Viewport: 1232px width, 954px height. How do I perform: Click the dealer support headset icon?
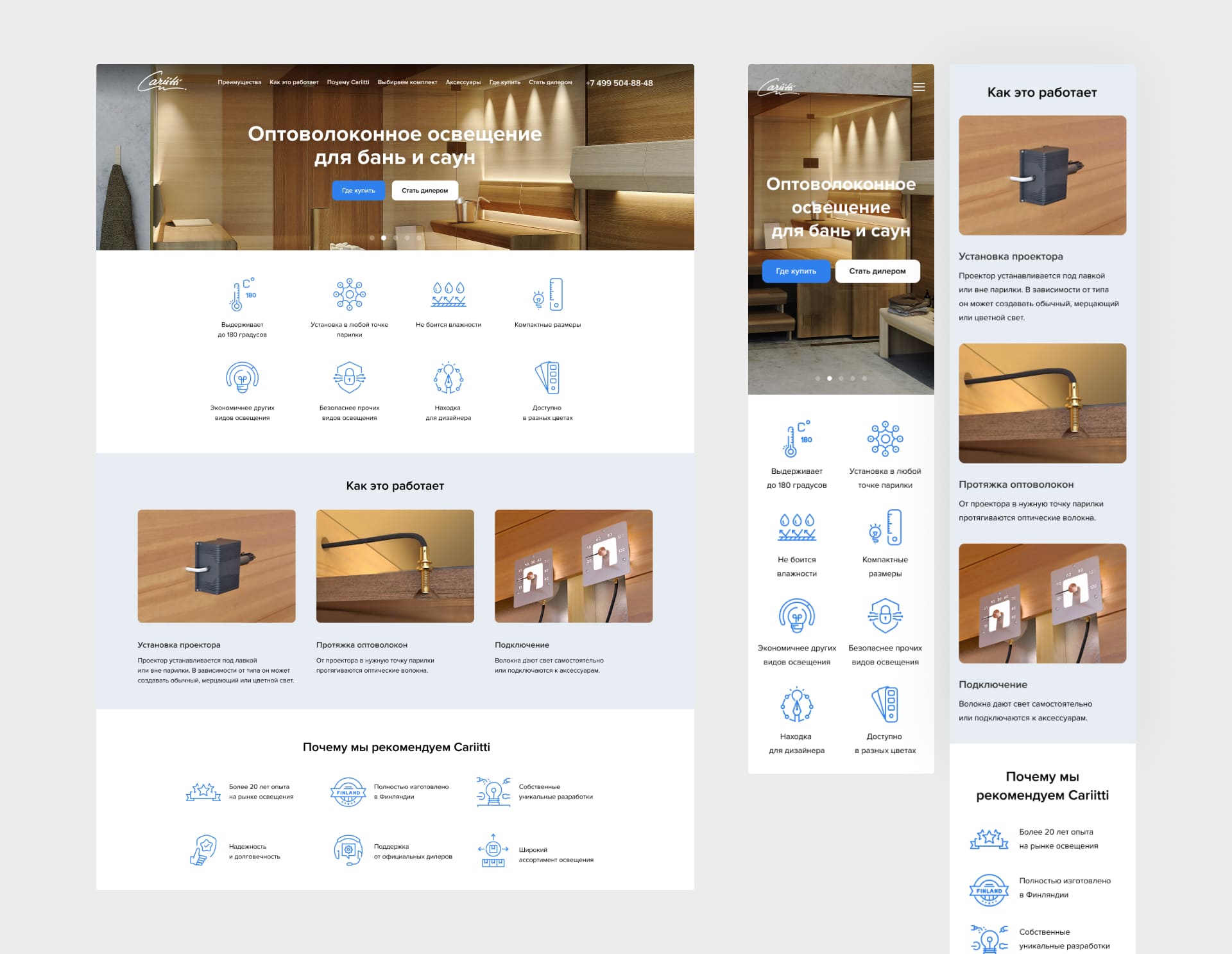click(x=348, y=851)
